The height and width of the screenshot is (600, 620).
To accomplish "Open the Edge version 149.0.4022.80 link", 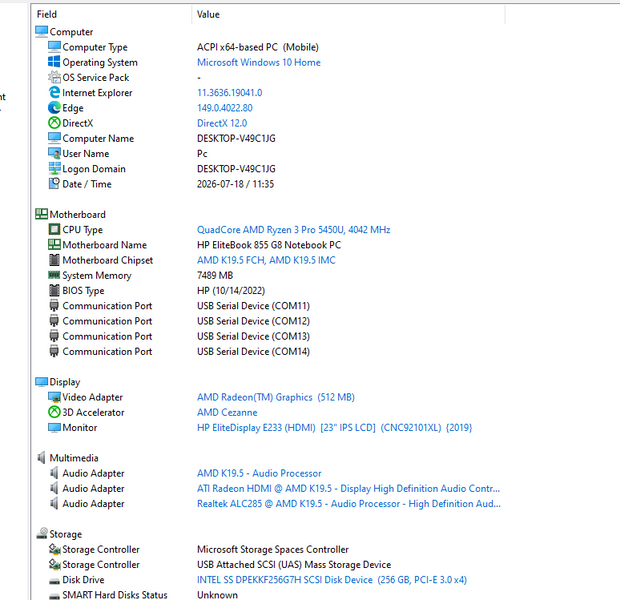I will pyautogui.click(x=225, y=108).
